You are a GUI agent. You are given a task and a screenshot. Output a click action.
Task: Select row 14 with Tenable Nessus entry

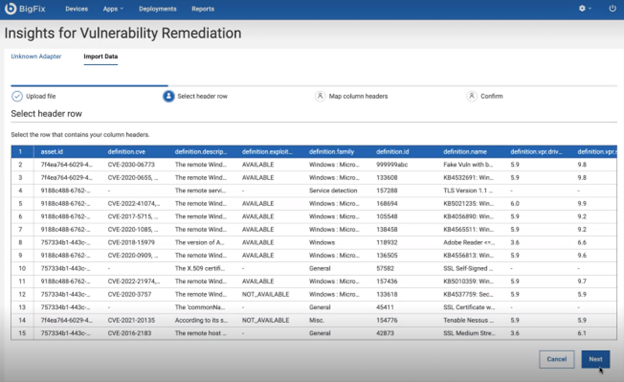click(314, 320)
